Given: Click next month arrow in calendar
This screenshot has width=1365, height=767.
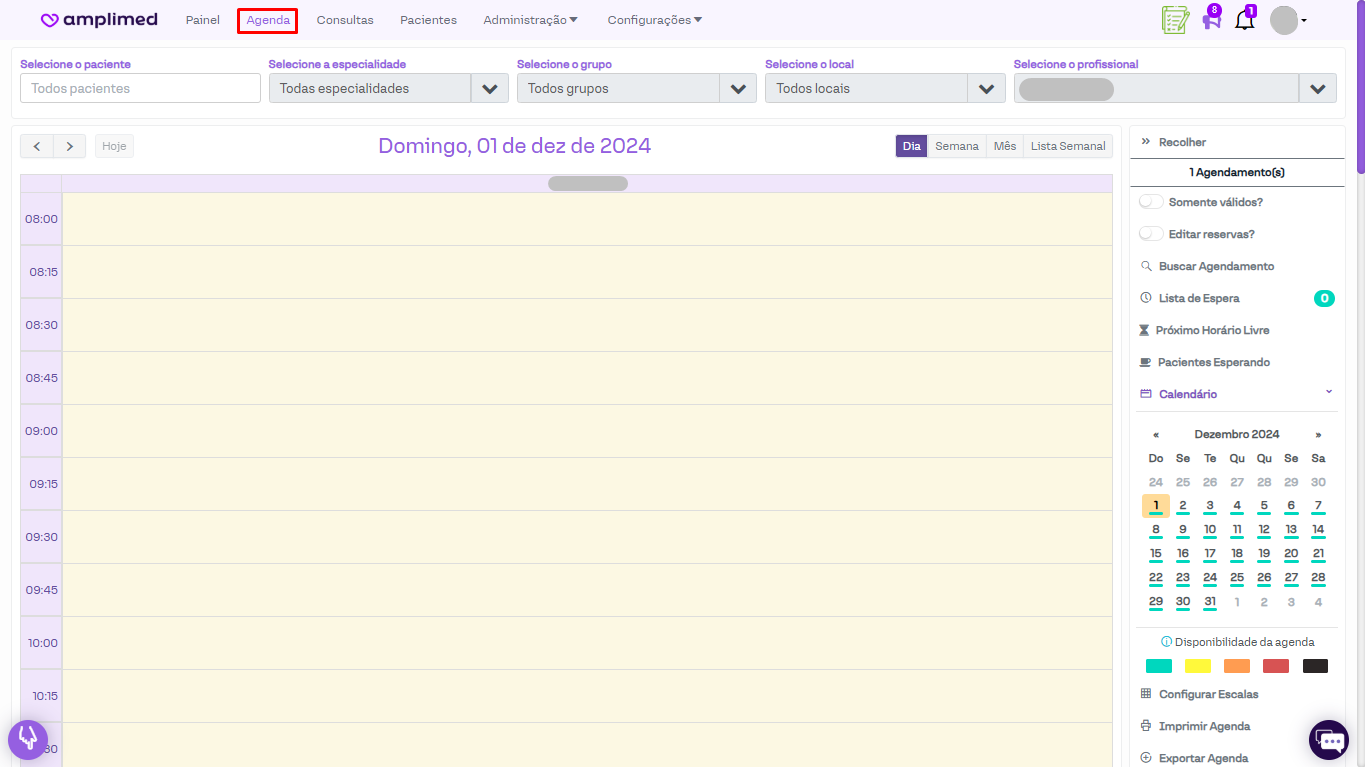Looking at the screenshot, I should pyautogui.click(x=1318, y=434).
